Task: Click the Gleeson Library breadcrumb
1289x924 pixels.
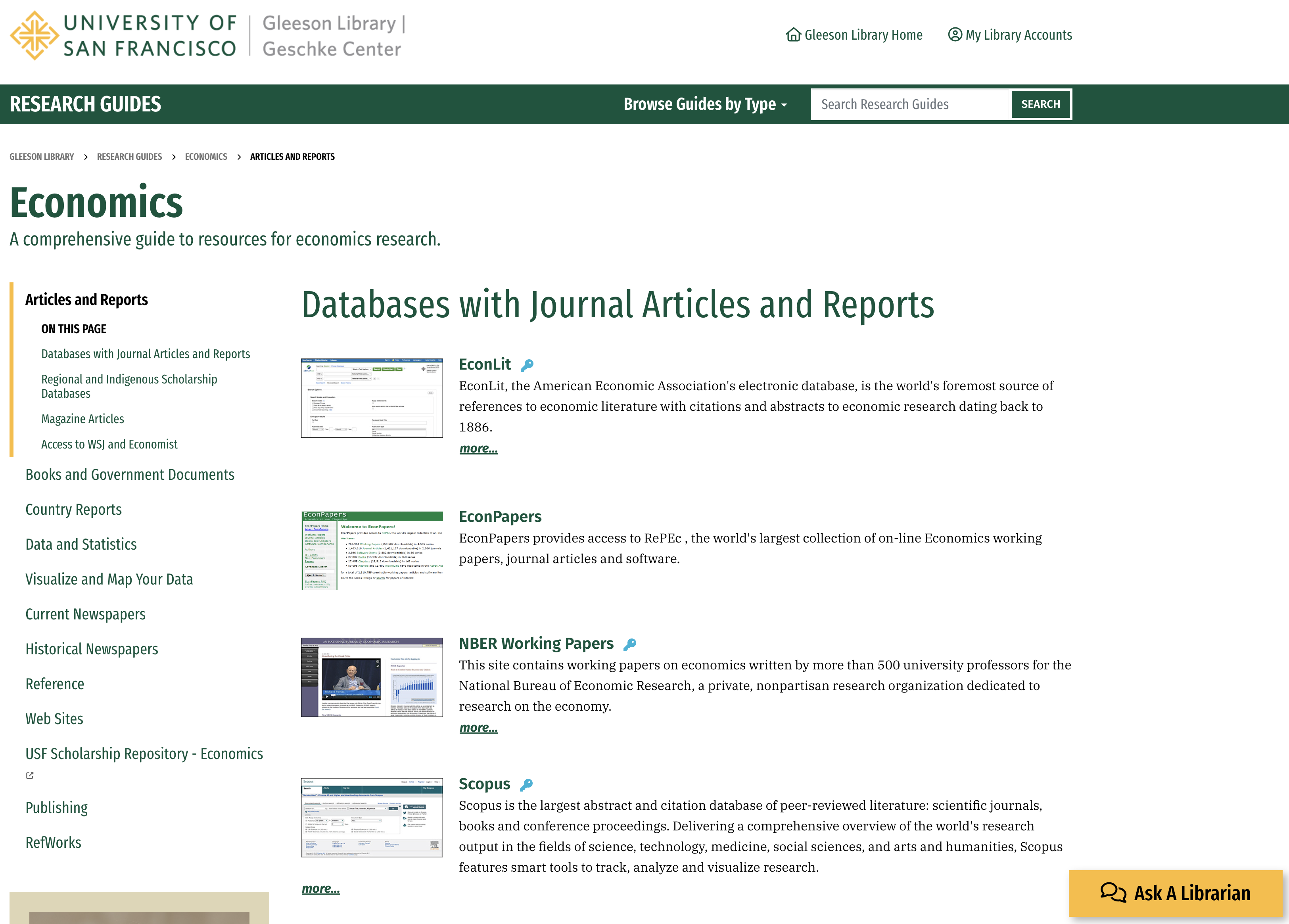Action: tap(42, 156)
